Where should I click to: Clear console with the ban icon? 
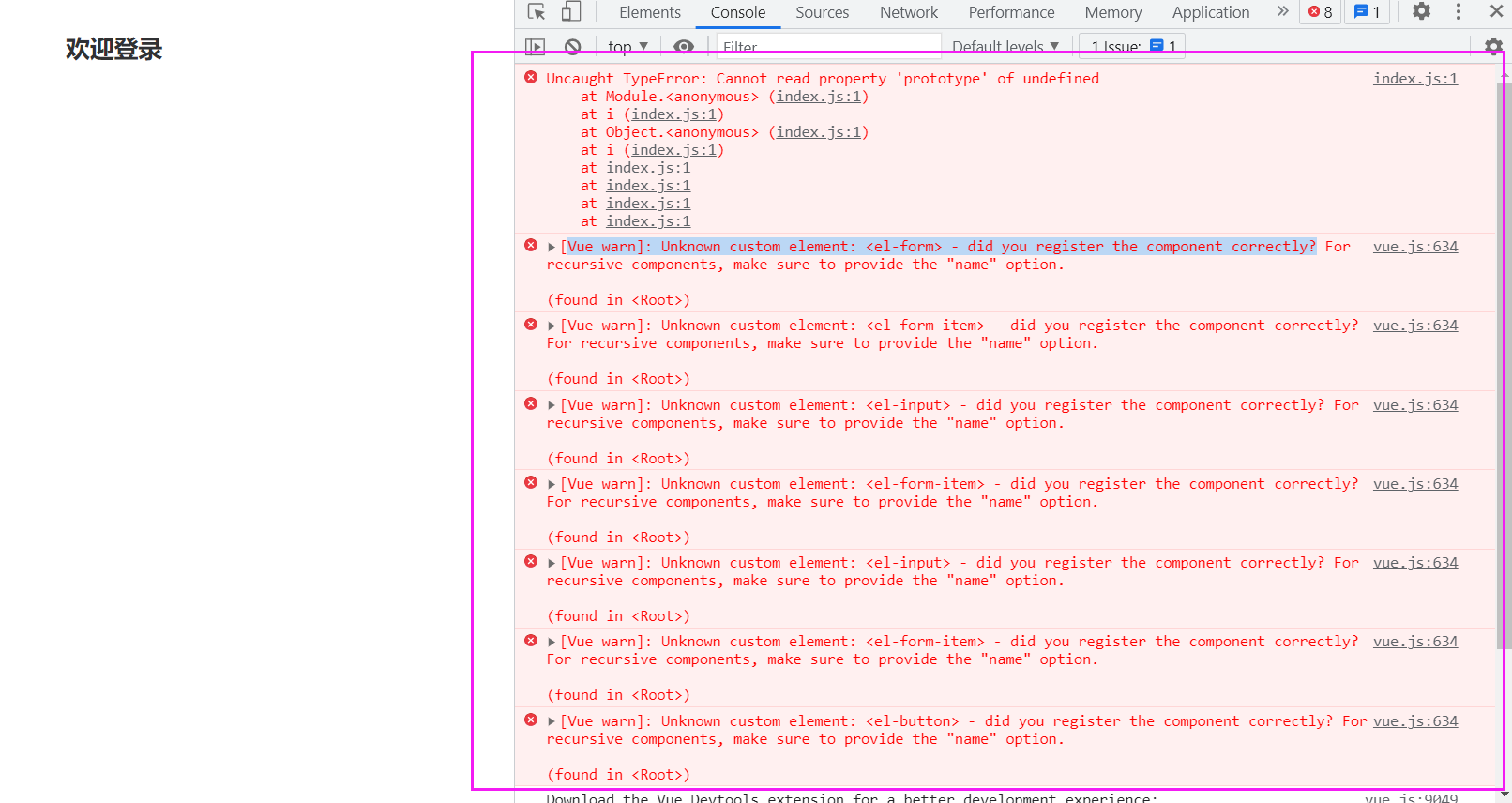coord(572,46)
